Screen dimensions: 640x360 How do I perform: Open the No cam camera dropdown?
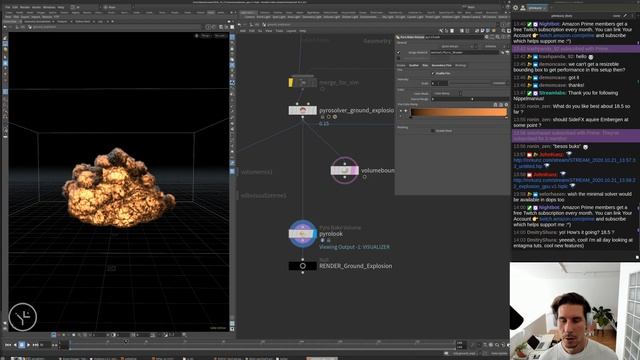pos(220,36)
